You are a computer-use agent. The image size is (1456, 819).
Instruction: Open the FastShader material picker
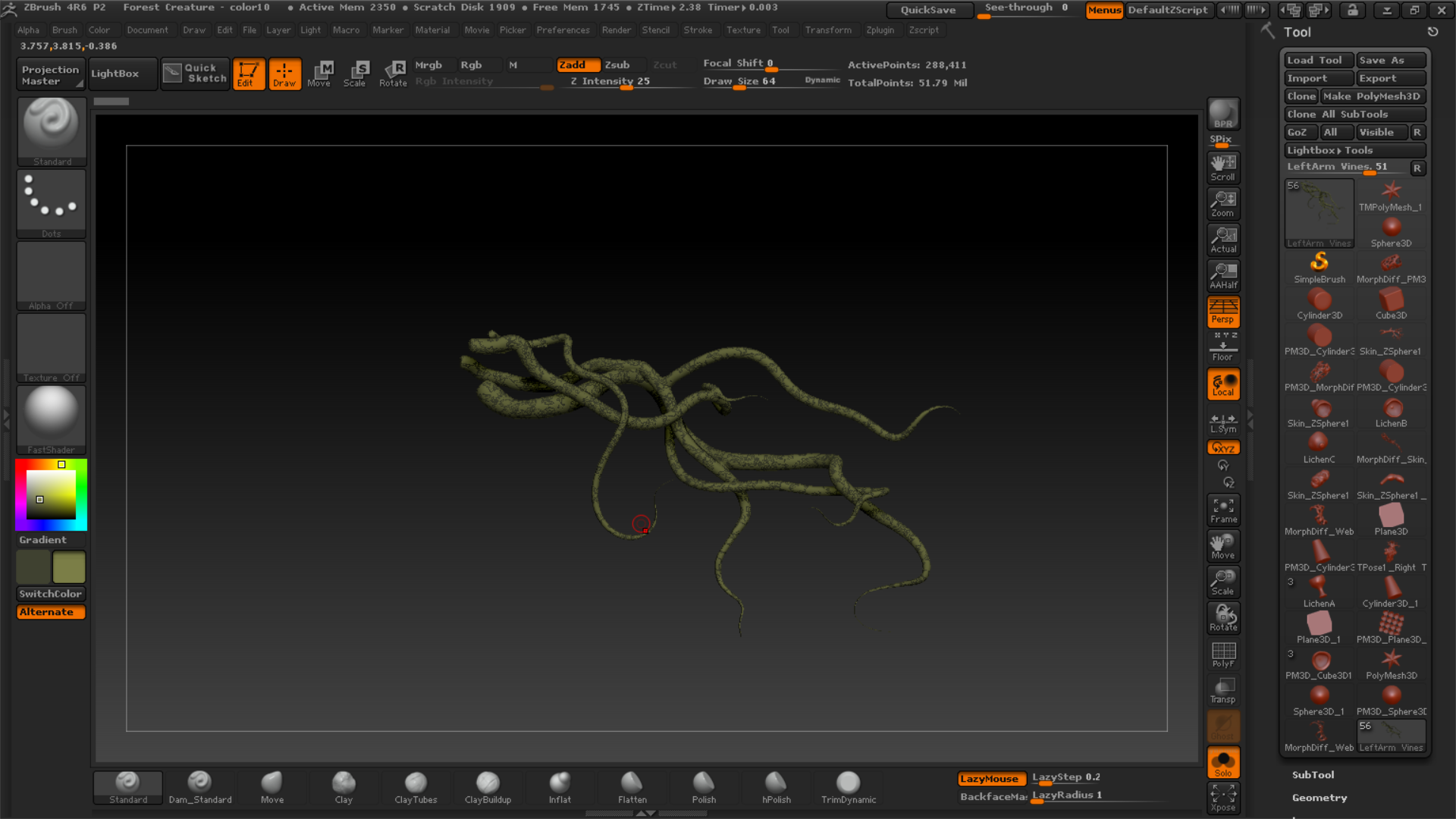click(x=52, y=419)
